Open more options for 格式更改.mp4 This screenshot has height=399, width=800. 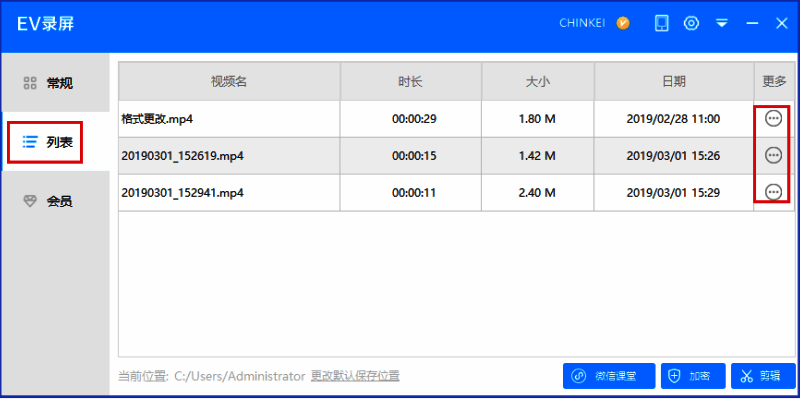[773, 119]
